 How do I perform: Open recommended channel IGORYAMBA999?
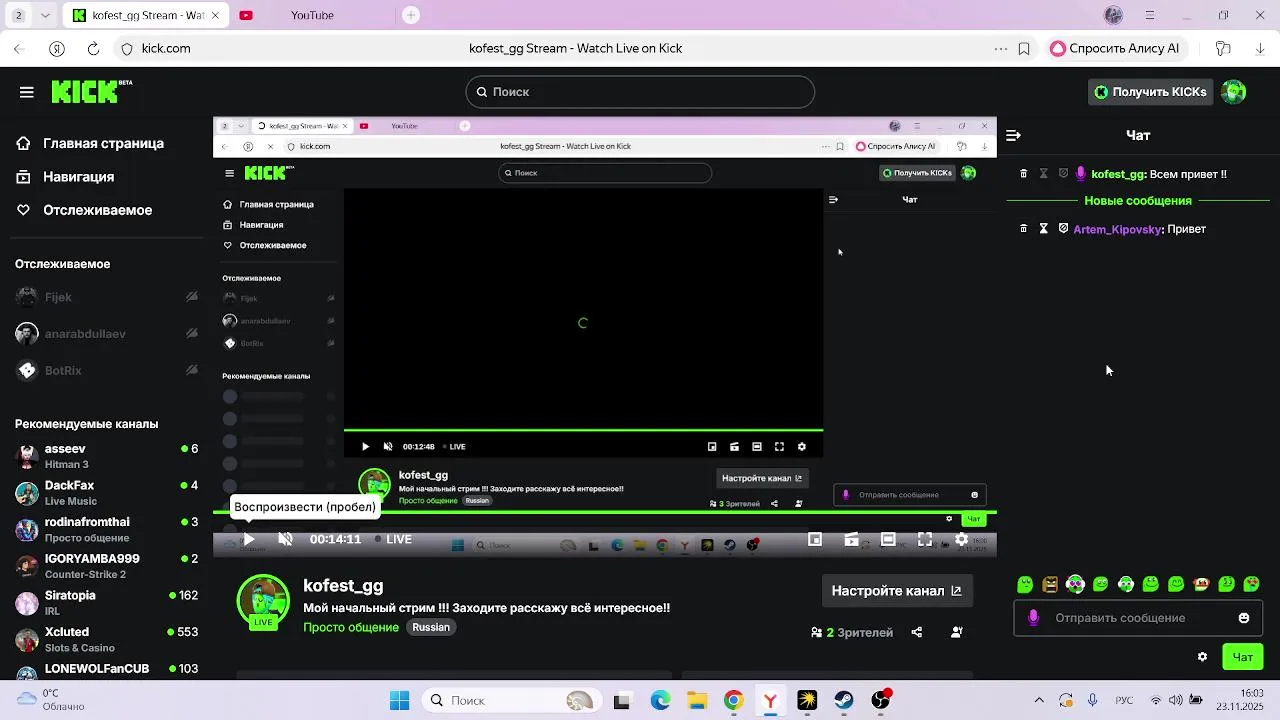(x=106, y=566)
